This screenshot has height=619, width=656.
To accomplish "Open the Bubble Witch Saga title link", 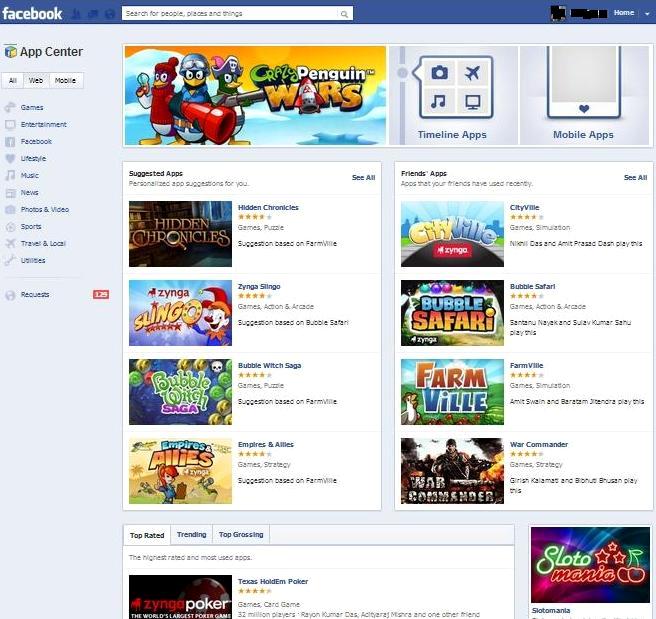I will coord(269,366).
